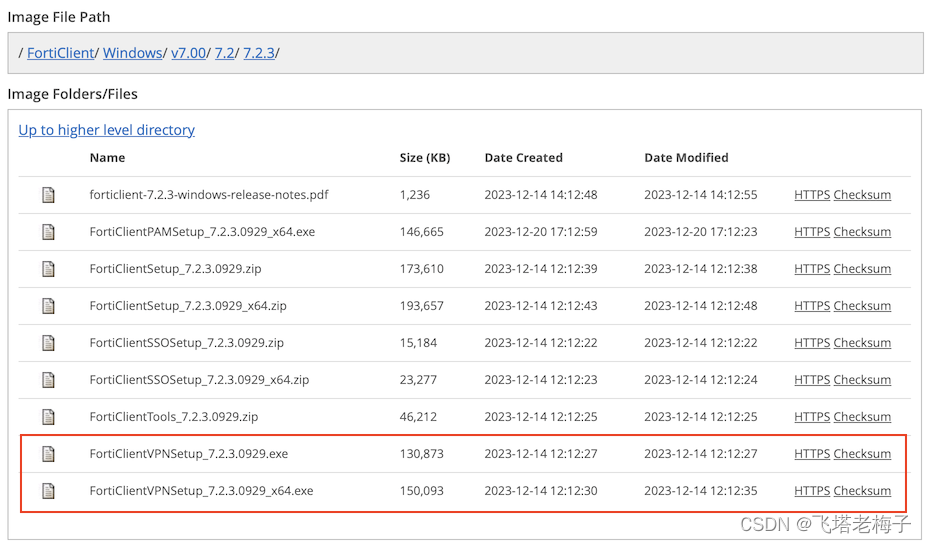View Checksum for FortiClientVPNSetup_7.2.3.0929.exe
Screen dimensions: 926x543
862,454
